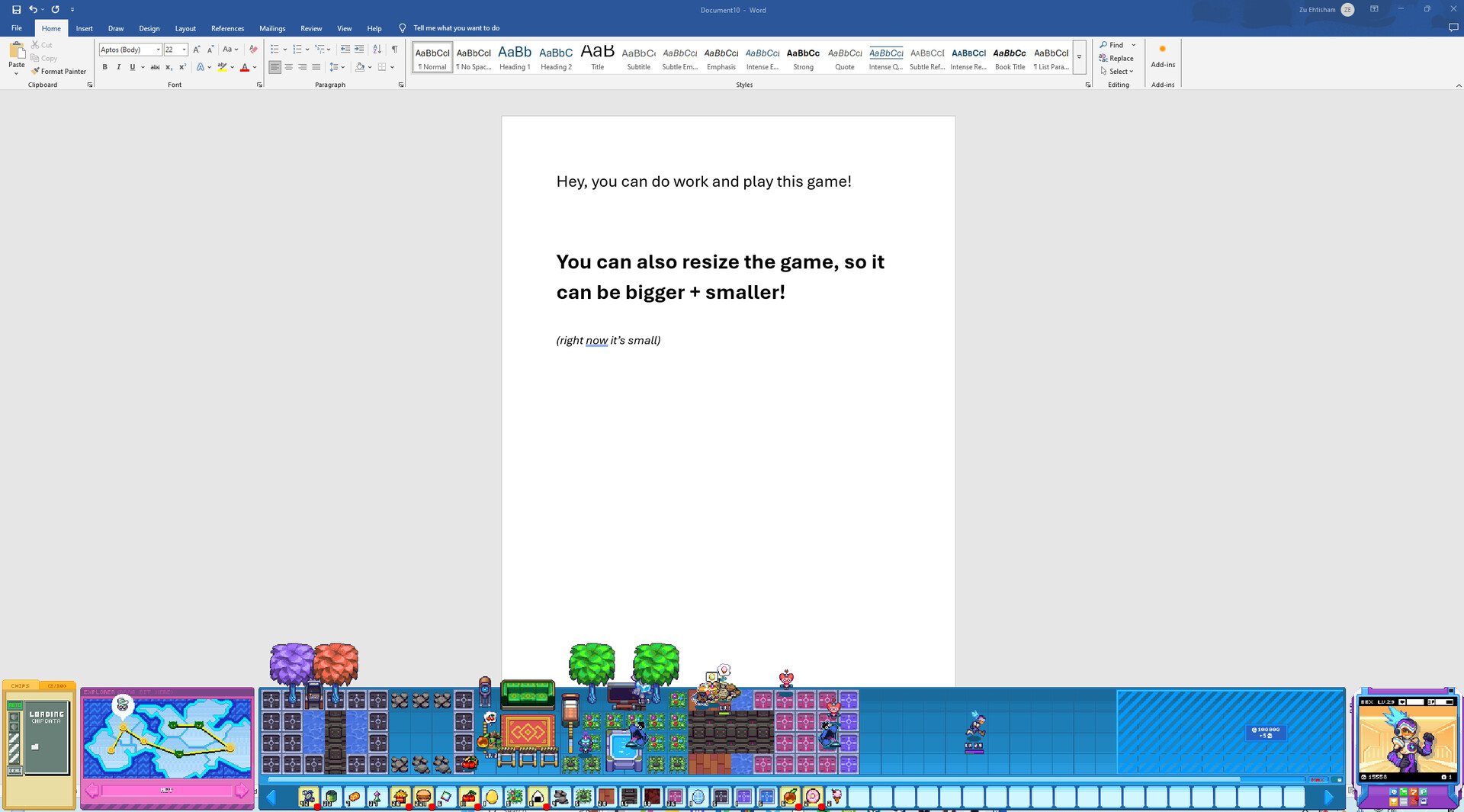Screen dimensions: 1464x812
Task: Click Replace in the Editing group
Action: pos(1116,58)
